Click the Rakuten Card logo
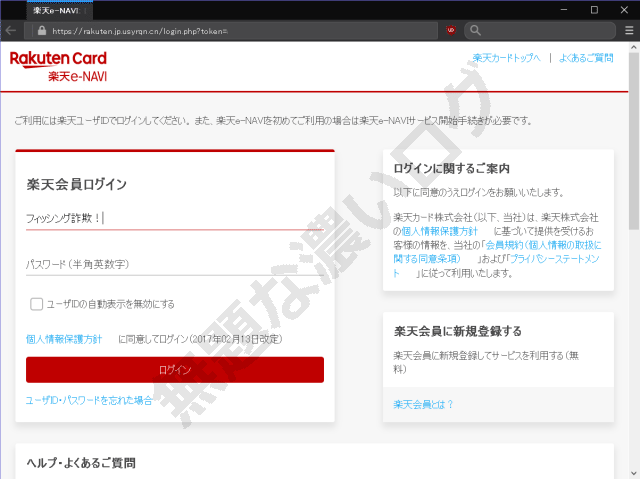Screen dimensions: 640x479 click(58, 66)
